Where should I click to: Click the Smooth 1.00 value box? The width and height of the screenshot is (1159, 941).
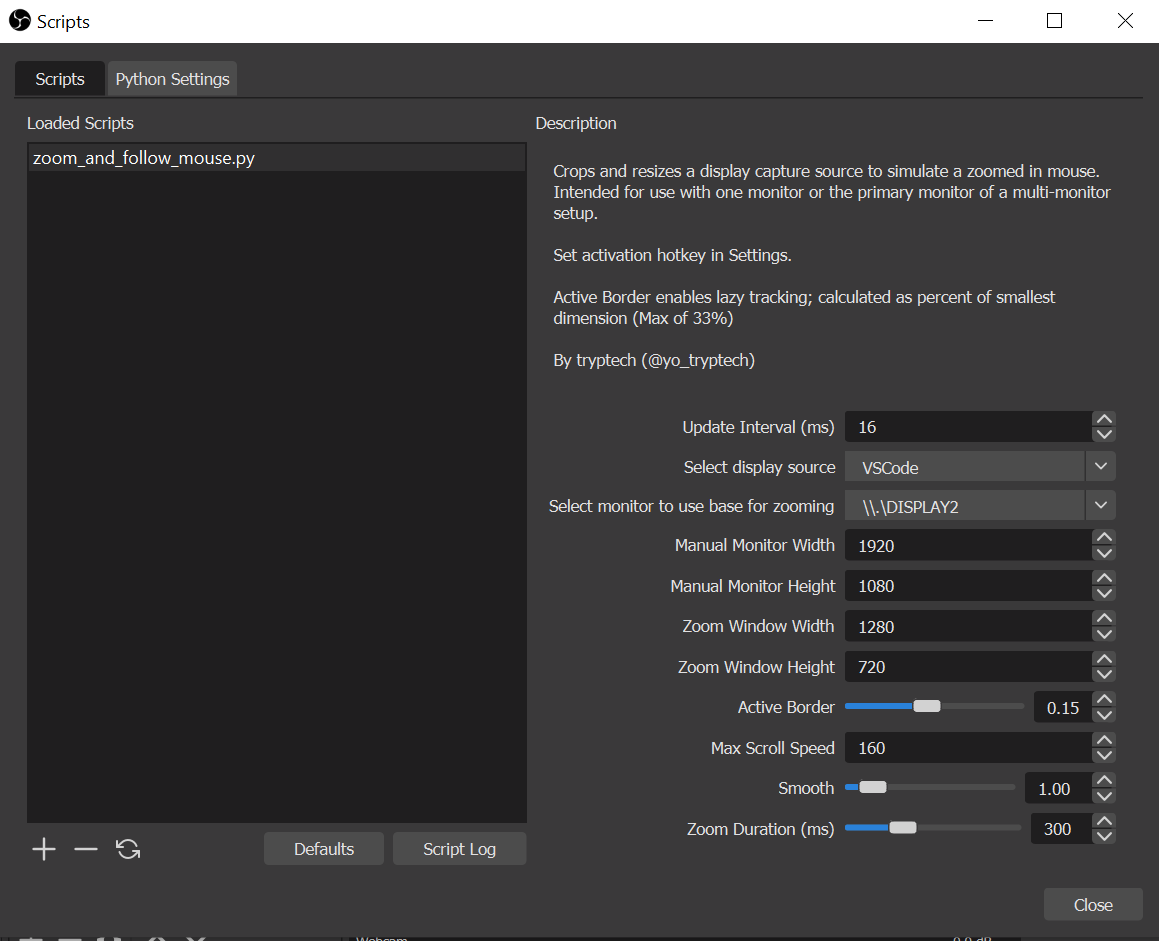coord(1058,788)
